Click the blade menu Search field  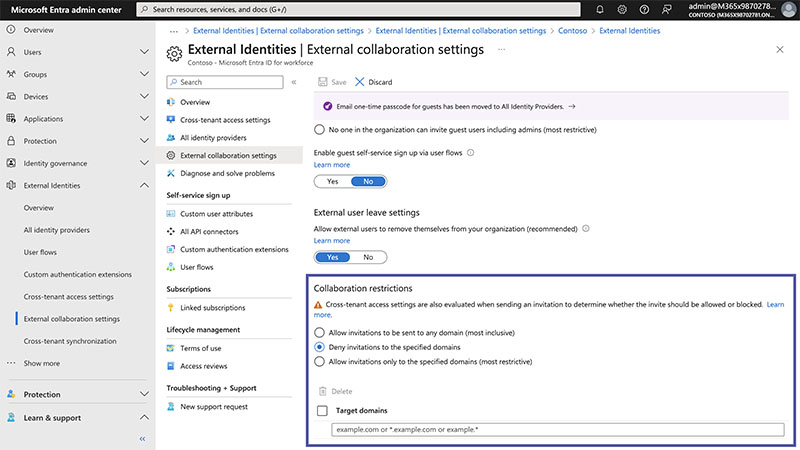point(225,82)
